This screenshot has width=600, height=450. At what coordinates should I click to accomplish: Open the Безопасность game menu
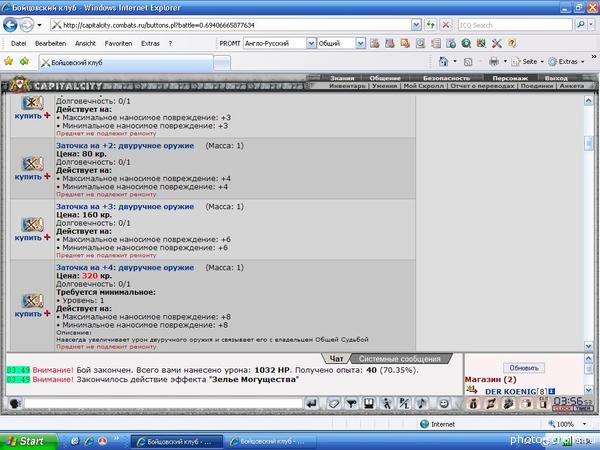tap(446, 78)
